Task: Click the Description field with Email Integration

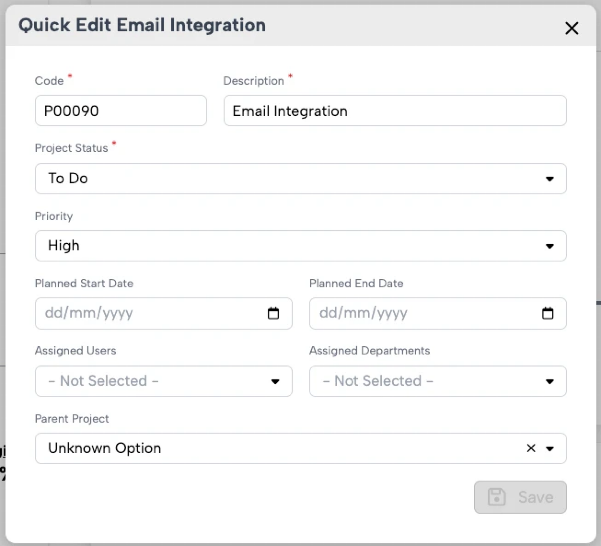Action: tap(395, 111)
